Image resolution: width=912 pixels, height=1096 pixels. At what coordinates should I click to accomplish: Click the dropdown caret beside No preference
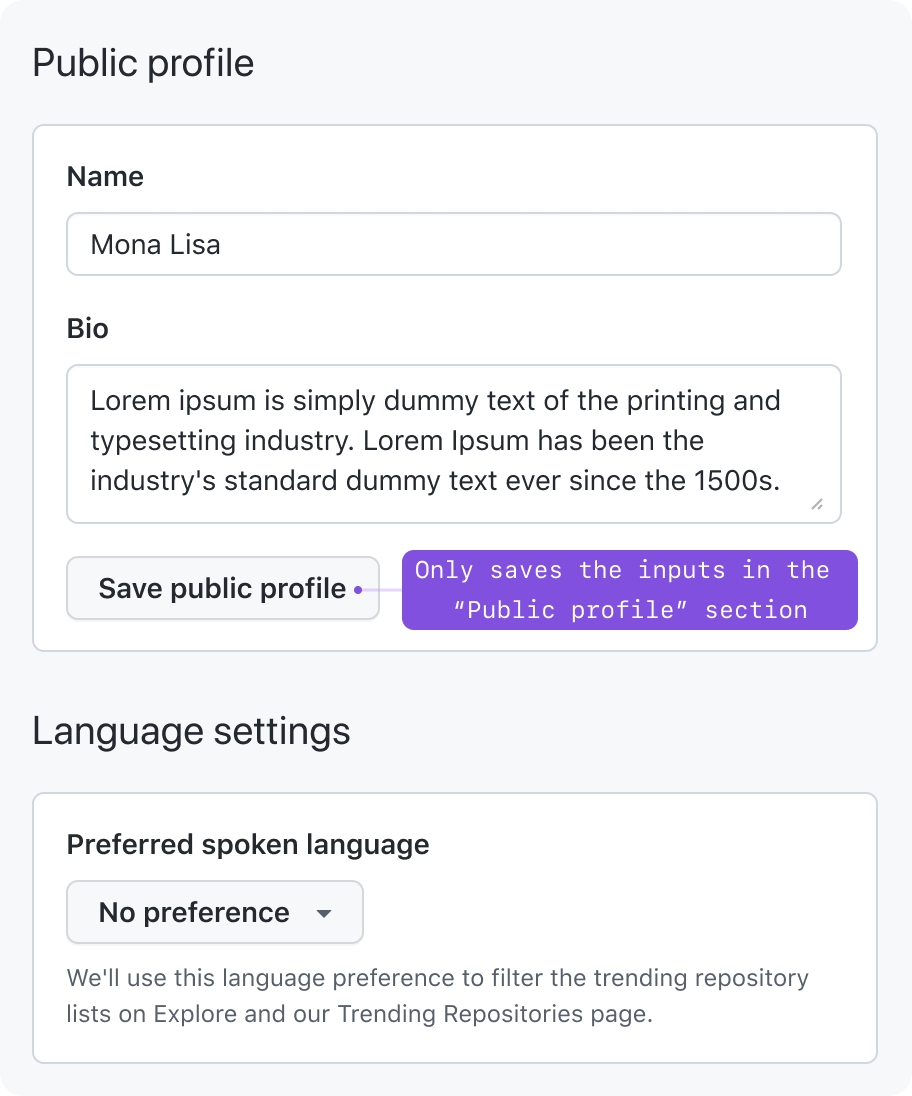(324, 914)
